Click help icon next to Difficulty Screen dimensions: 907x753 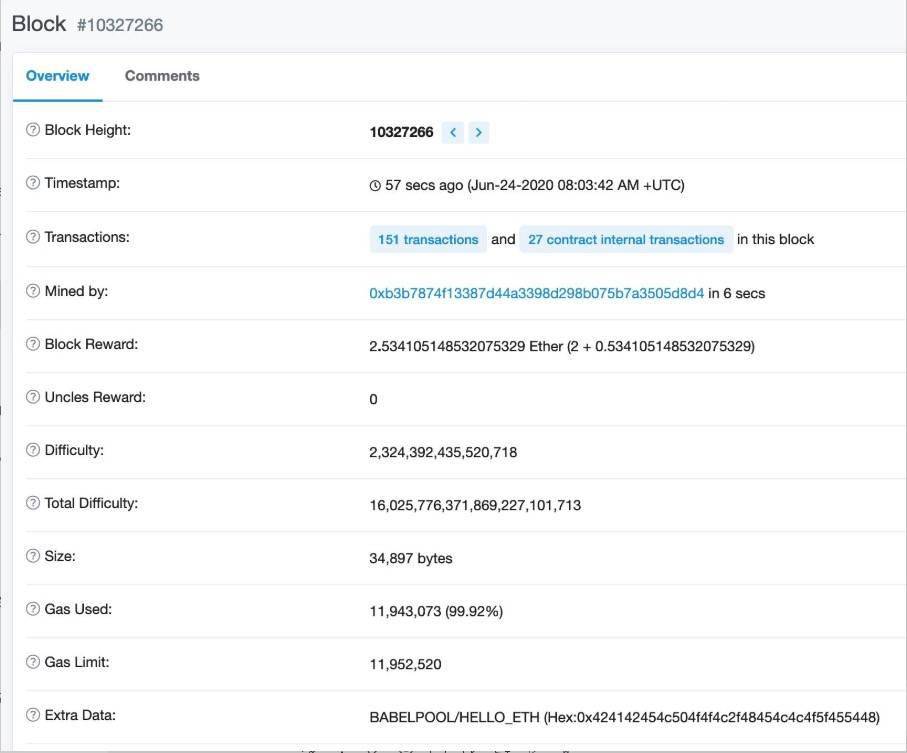pos(33,451)
